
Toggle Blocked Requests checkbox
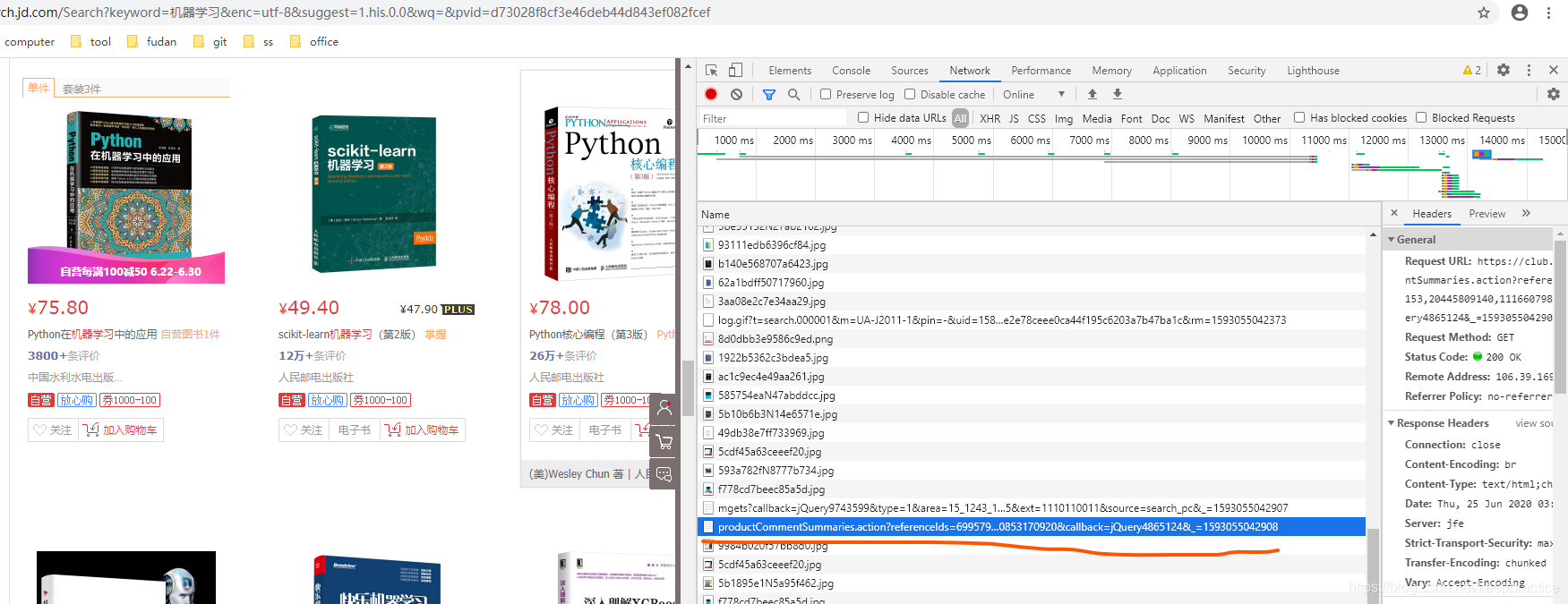1421,117
